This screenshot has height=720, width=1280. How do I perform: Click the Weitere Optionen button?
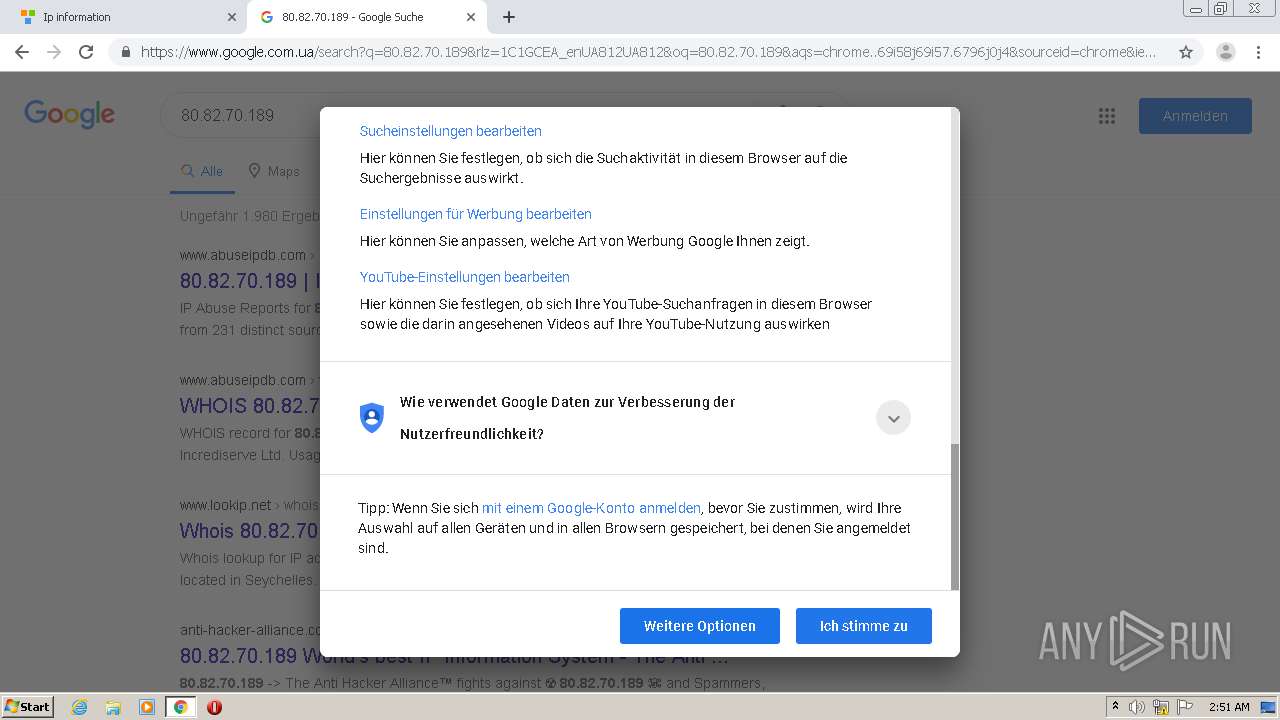(700, 626)
